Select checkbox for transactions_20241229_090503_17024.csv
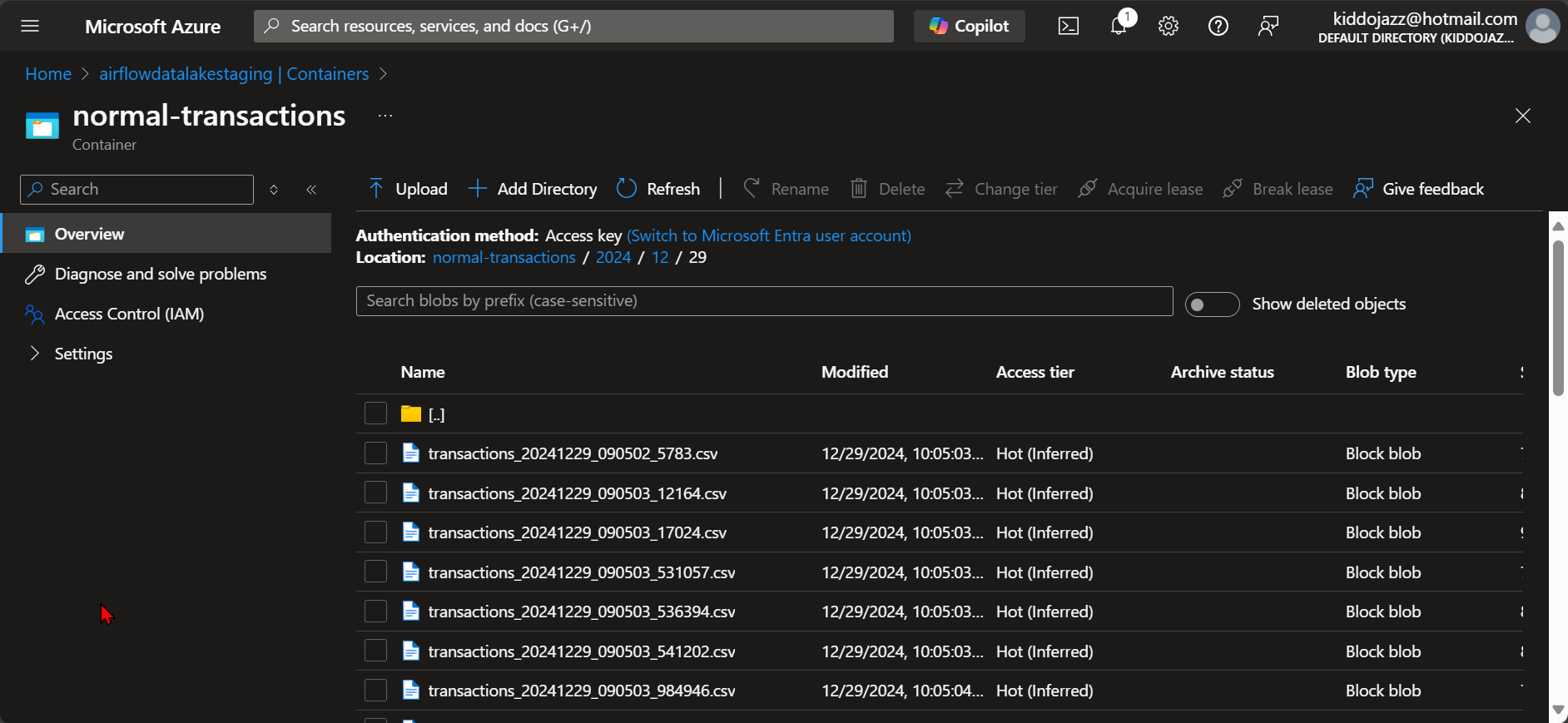 (x=376, y=532)
